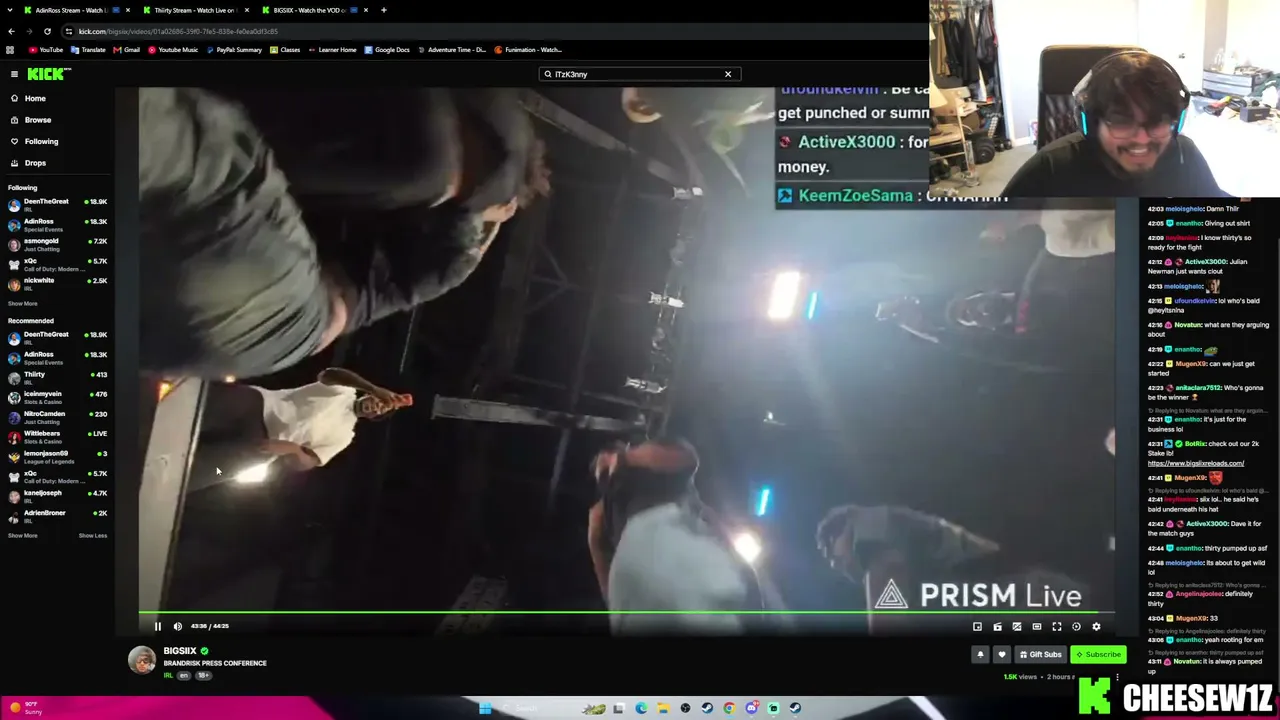Viewport: 1280px width, 720px height.
Task: Pause the video playback
Action: [x=157, y=626]
